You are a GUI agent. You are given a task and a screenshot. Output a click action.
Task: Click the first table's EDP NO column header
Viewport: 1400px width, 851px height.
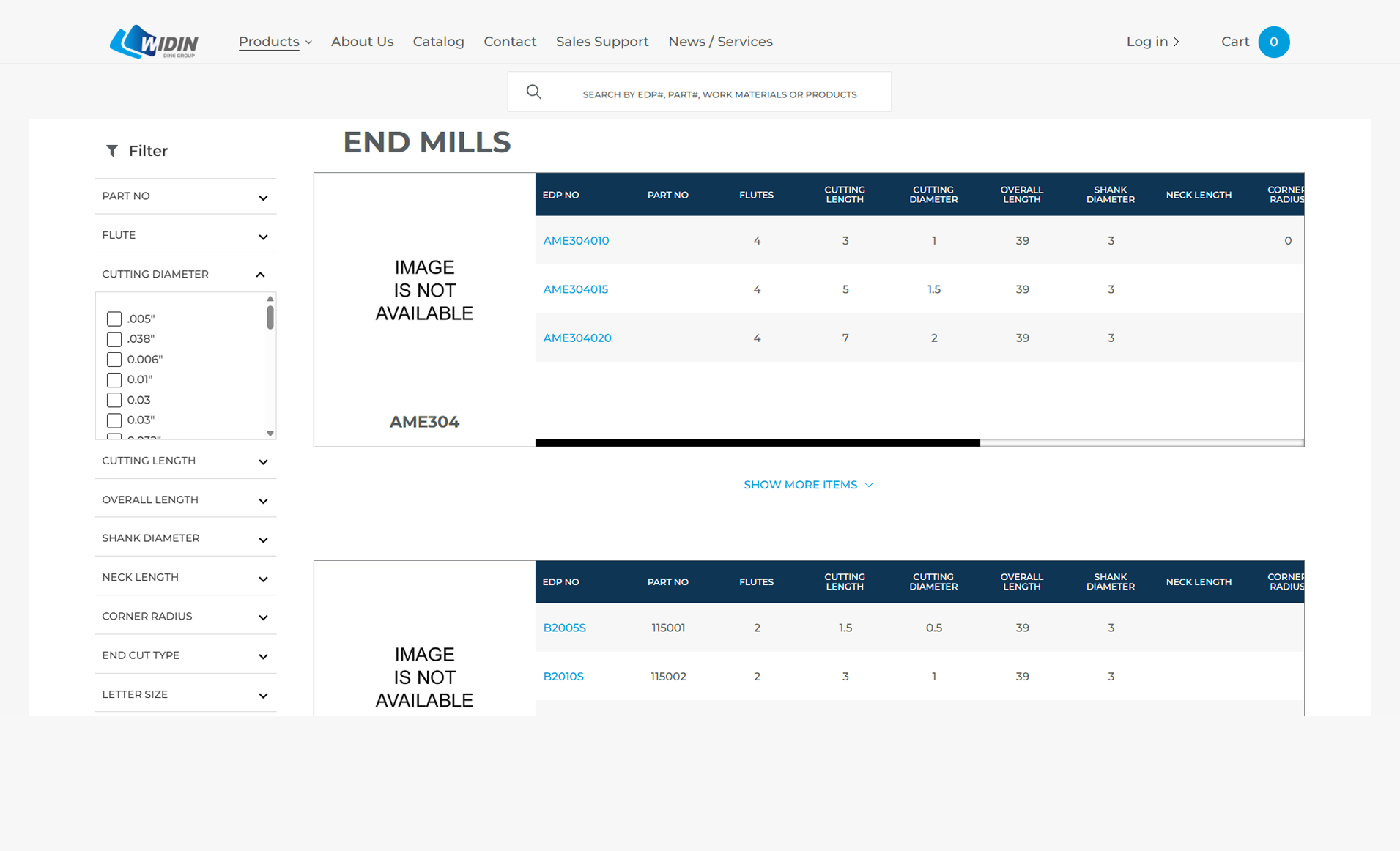pyautogui.click(x=560, y=195)
